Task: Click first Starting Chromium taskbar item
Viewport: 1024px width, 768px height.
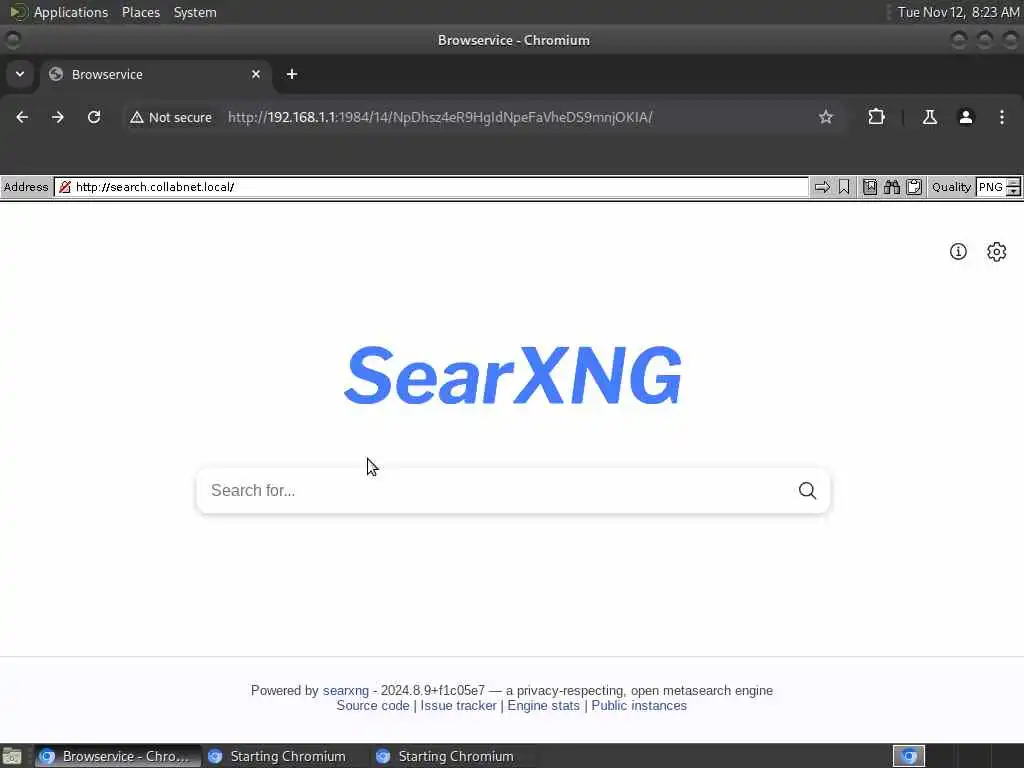Action: [x=285, y=756]
